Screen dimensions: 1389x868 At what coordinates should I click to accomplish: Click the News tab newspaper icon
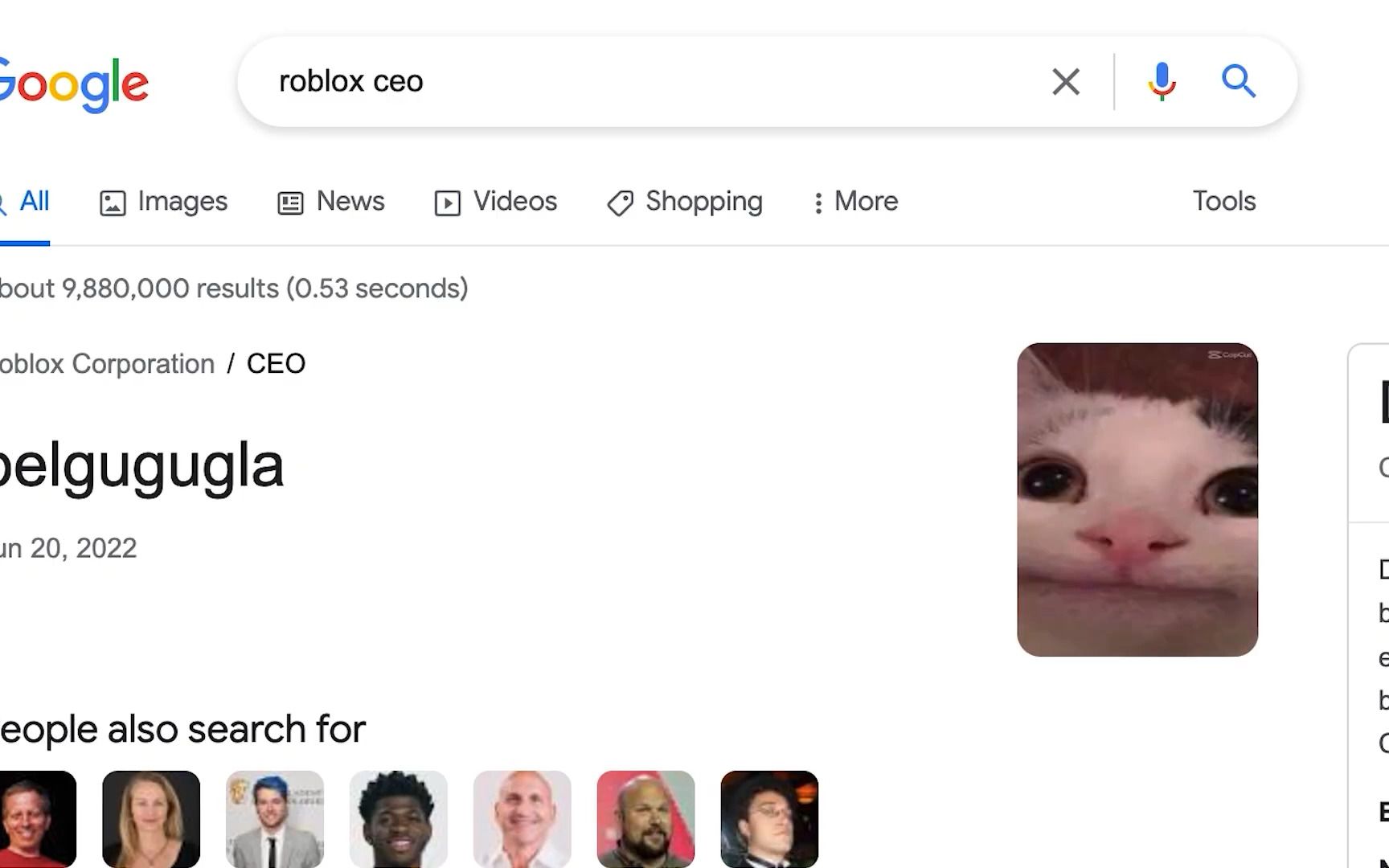coord(290,203)
